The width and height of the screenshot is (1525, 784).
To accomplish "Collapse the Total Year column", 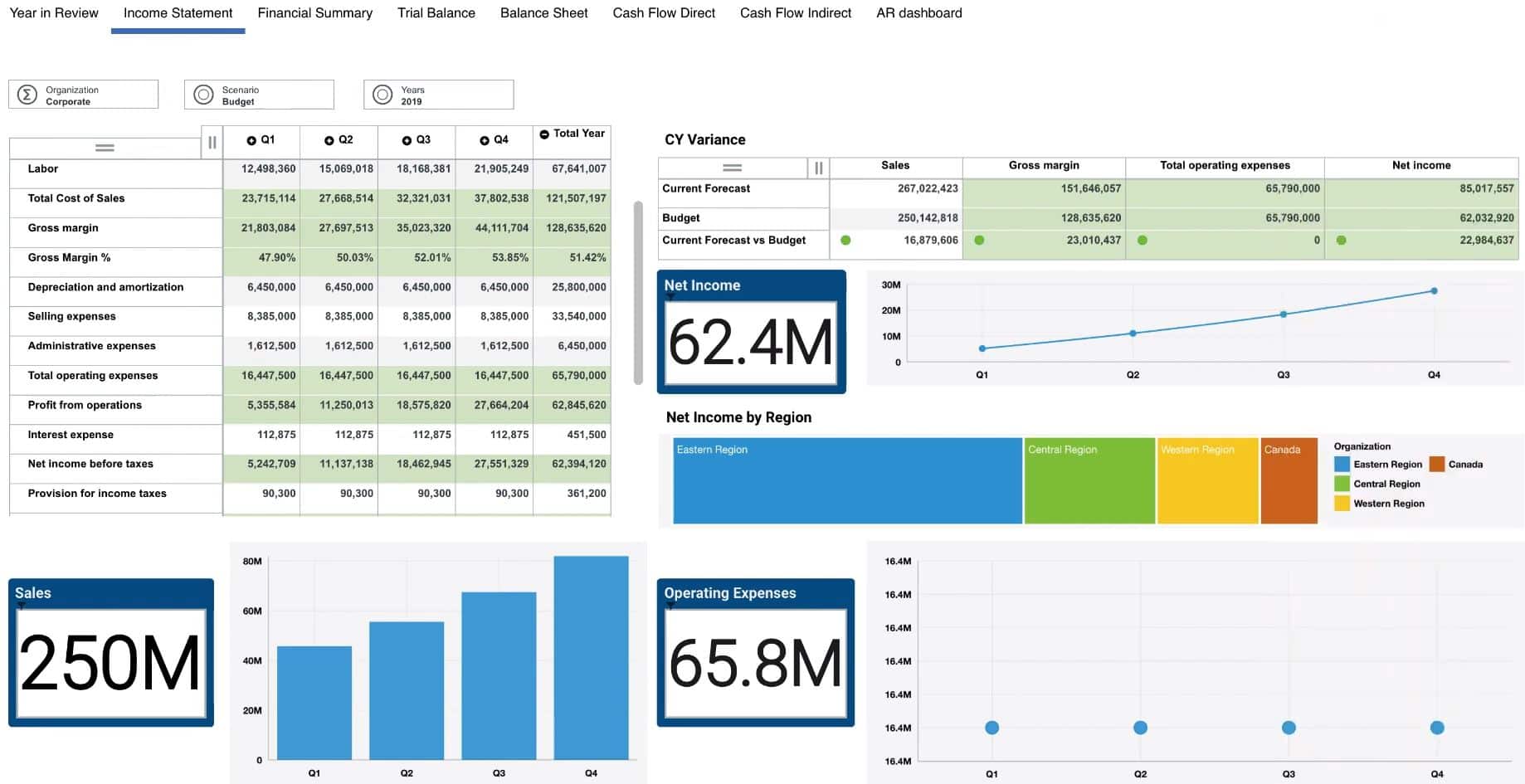I will pos(544,134).
